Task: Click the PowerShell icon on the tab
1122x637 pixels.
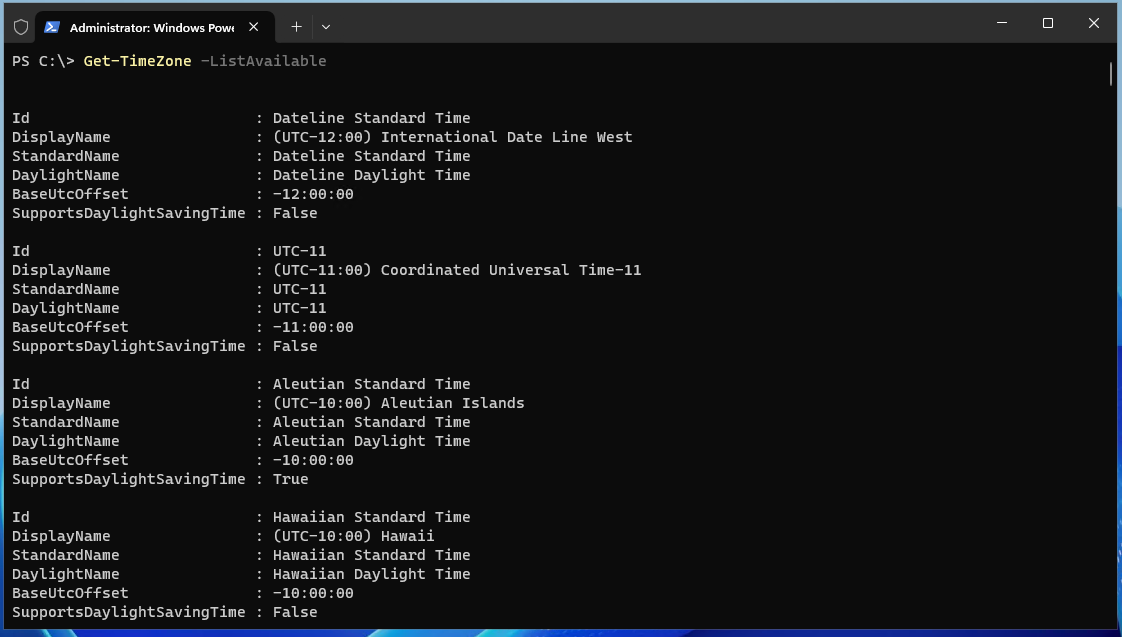Action: pos(52,27)
